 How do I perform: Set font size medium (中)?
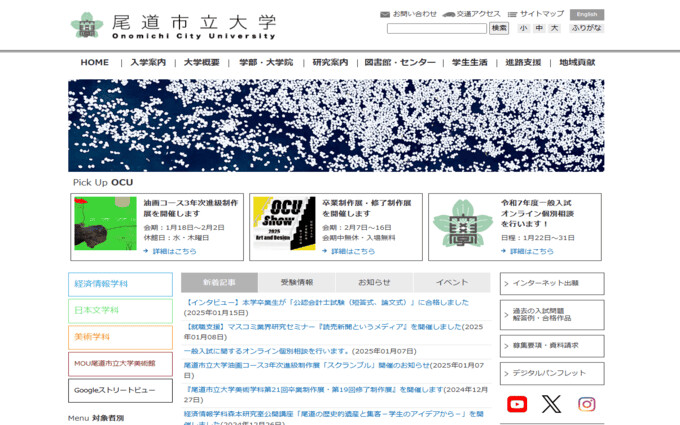539,28
